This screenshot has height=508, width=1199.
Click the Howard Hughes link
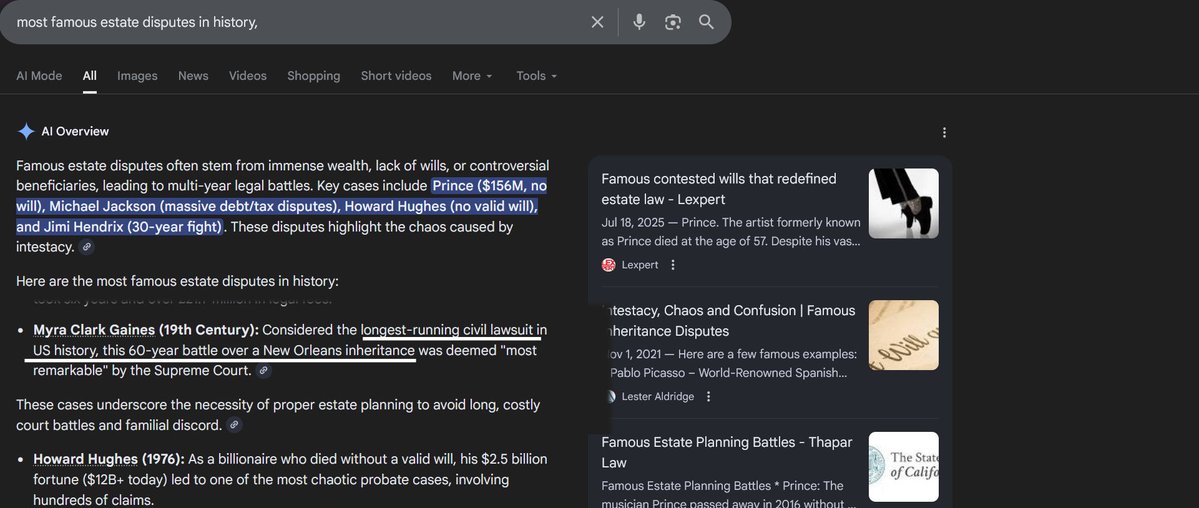coord(86,460)
